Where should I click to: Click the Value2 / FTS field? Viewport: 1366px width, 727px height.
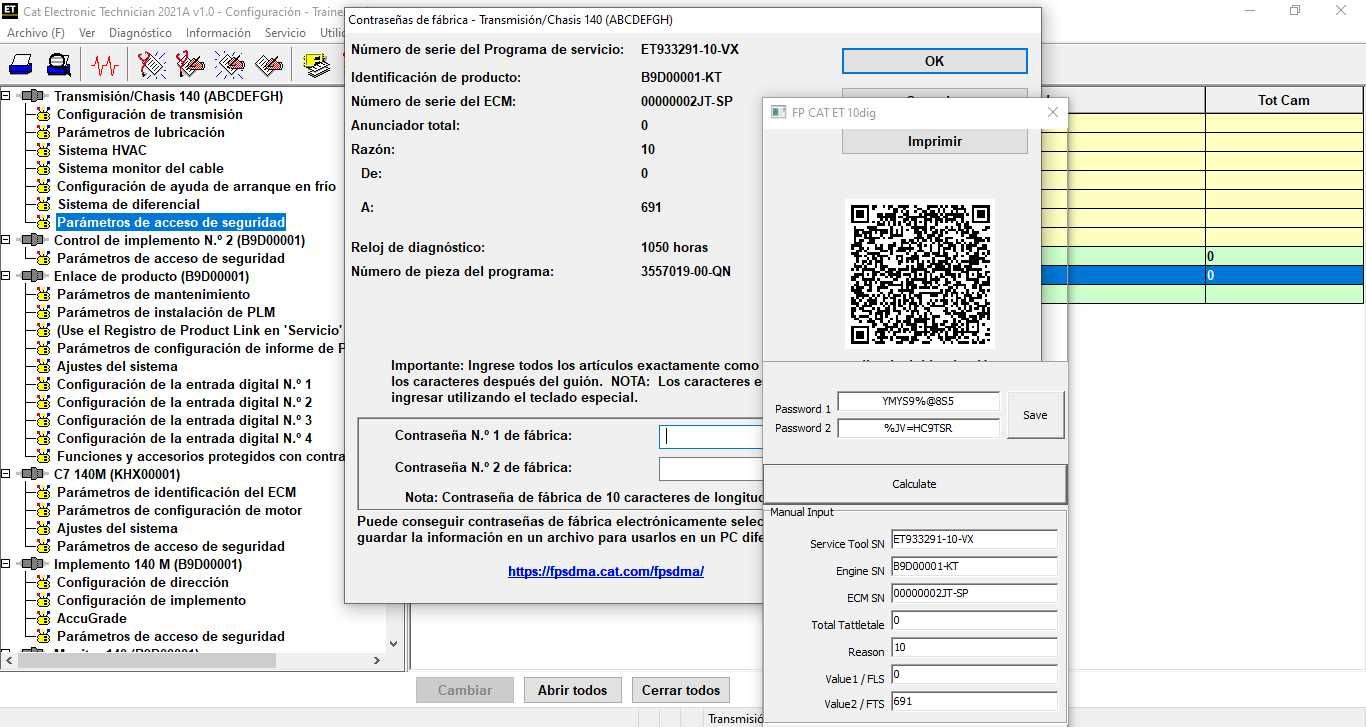[x=974, y=702]
